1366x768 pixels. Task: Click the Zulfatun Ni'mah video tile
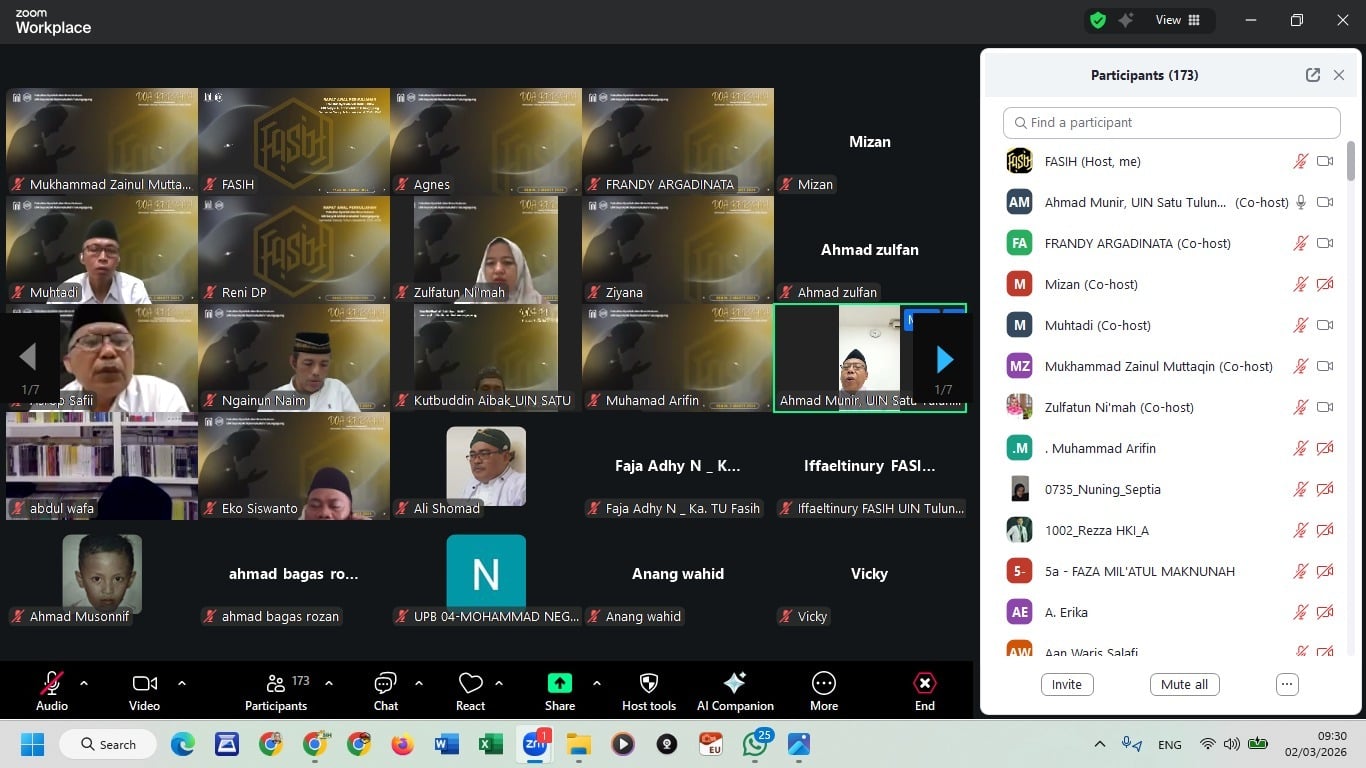pos(486,250)
